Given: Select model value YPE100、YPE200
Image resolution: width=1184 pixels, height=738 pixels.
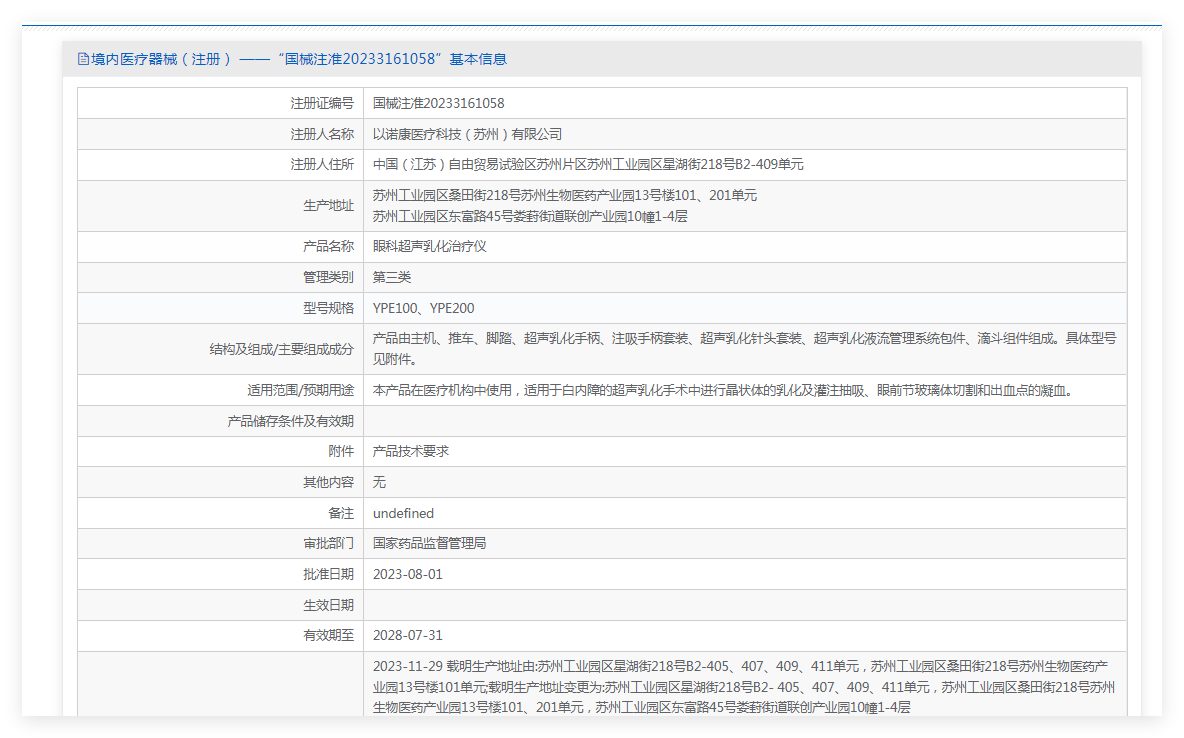Looking at the screenshot, I should (x=424, y=308).
